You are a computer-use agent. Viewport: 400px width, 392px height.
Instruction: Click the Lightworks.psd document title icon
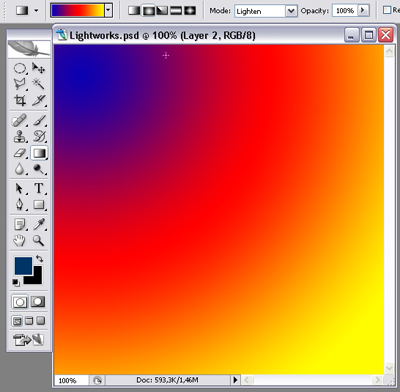coord(62,35)
